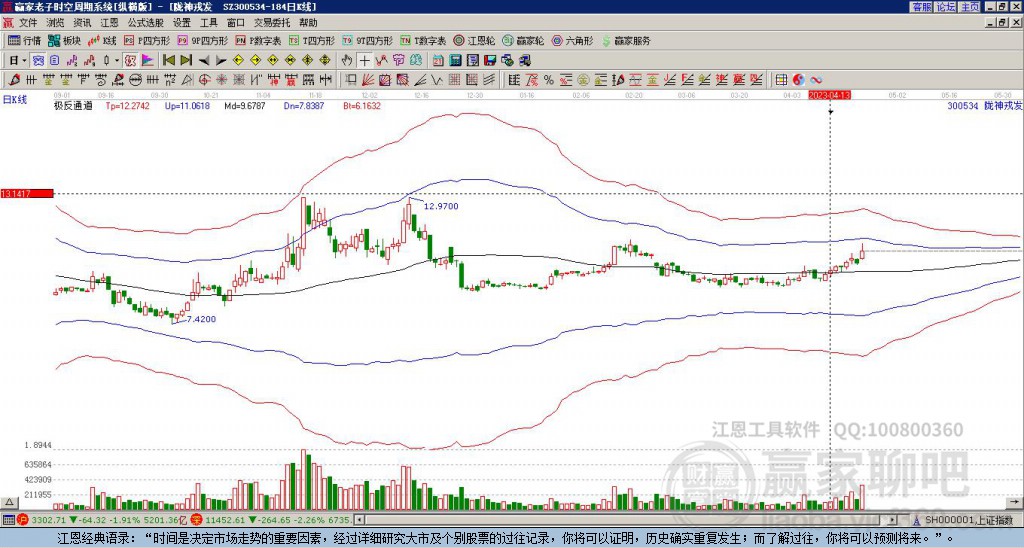The width and height of the screenshot is (1024, 548).
Task: Click the bottom scrollbar left arrow
Action: (359, 520)
